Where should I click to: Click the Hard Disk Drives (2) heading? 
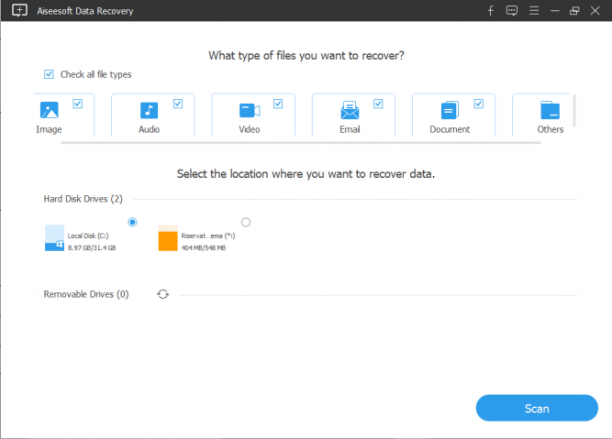pos(83,199)
